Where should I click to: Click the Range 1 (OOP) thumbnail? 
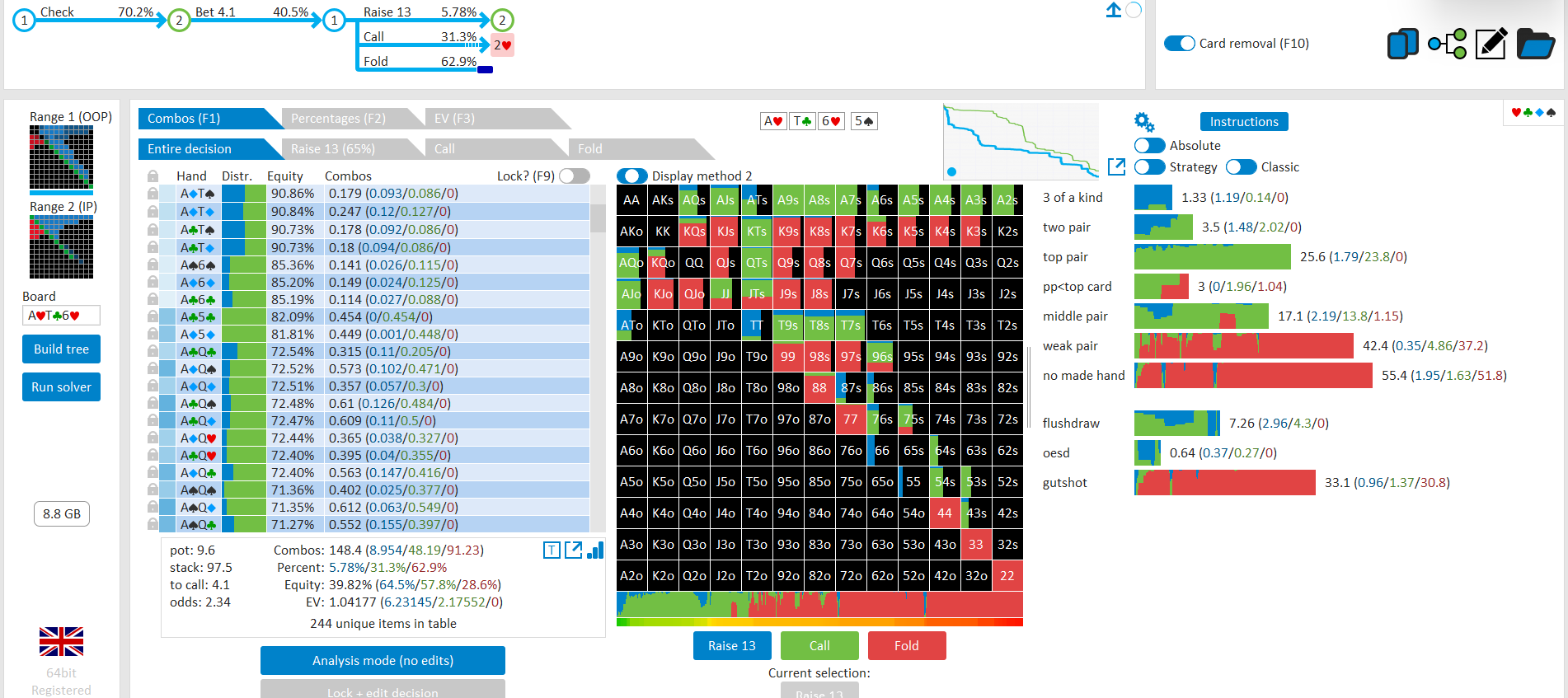click(61, 158)
